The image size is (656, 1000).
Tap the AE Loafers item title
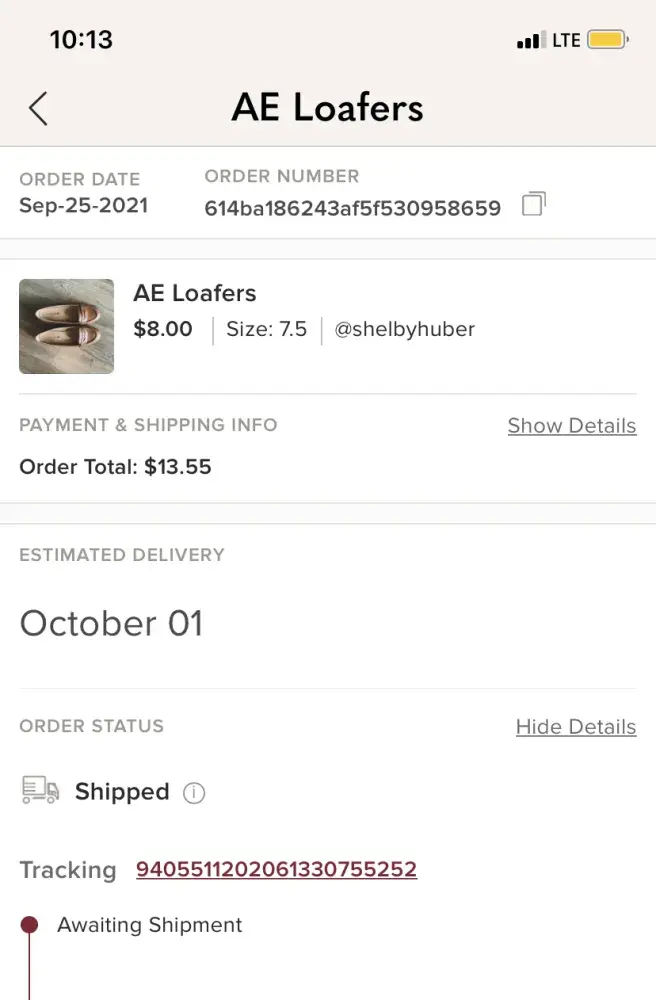click(194, 293)
